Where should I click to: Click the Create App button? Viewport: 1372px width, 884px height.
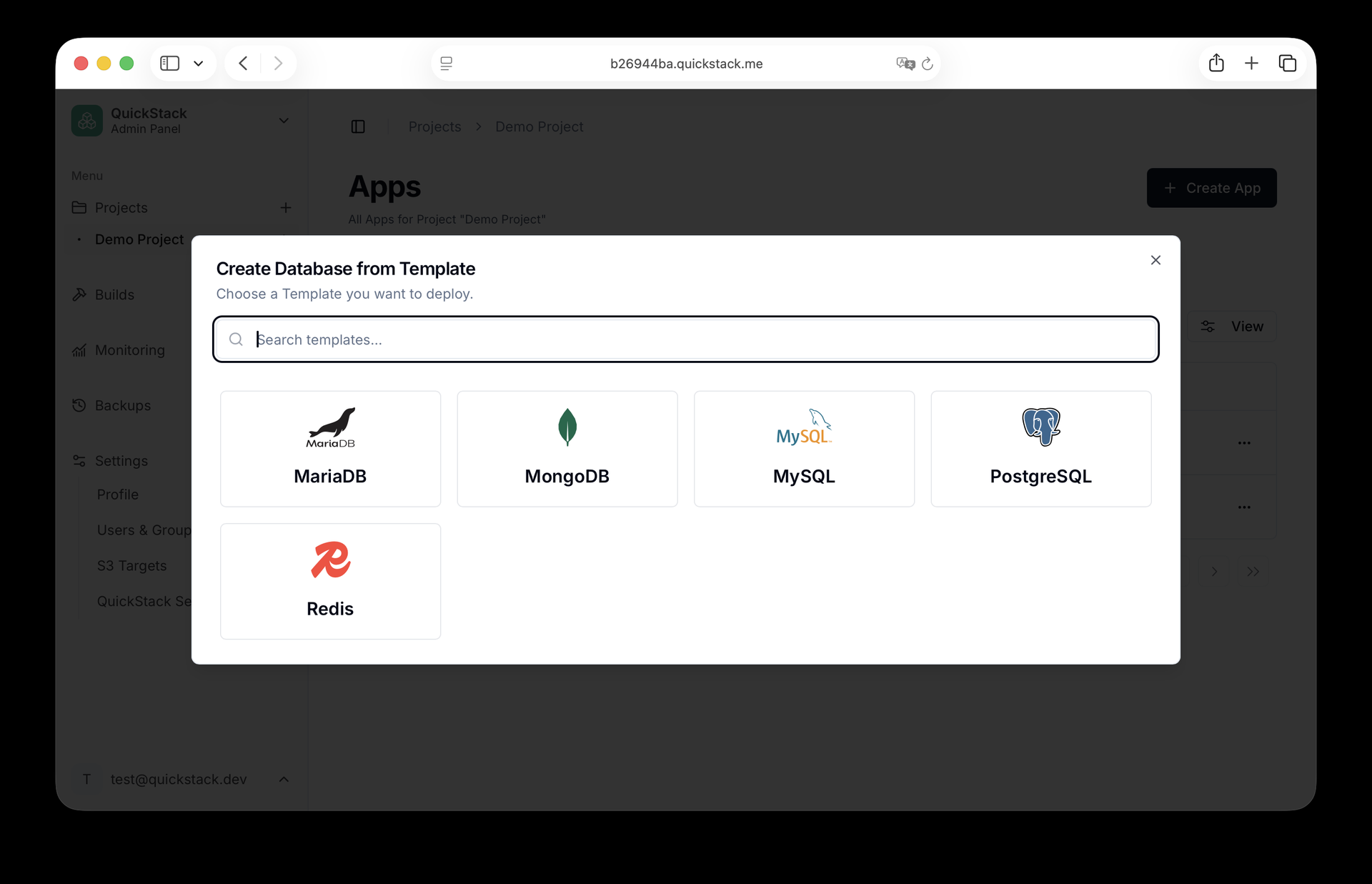click(x=1212, y=188)
